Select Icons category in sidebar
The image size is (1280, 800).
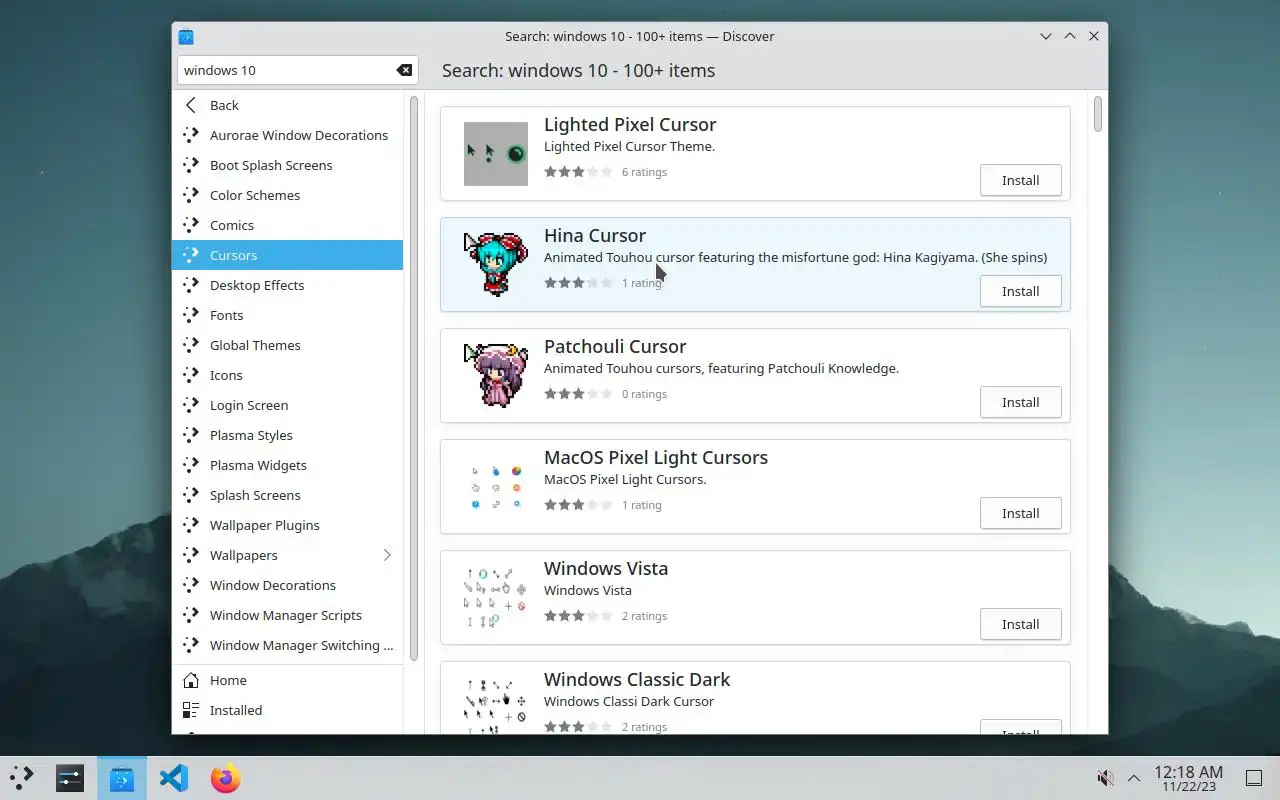287,375
